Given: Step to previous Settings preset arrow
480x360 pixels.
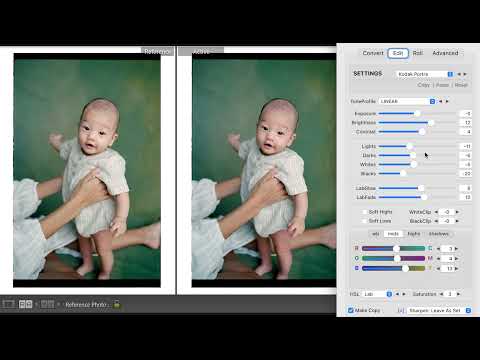Looking at the screenshot, I should (459, 74).
